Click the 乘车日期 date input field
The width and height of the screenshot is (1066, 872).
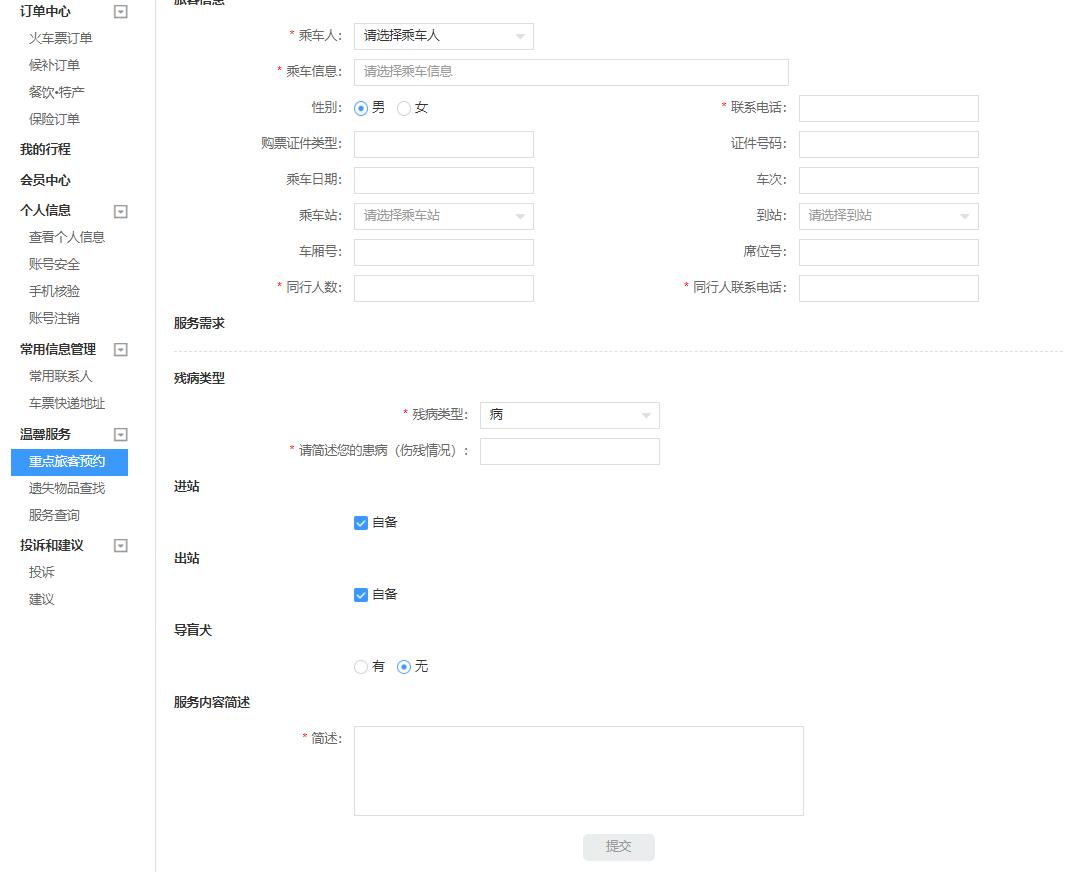coord(443,180)
